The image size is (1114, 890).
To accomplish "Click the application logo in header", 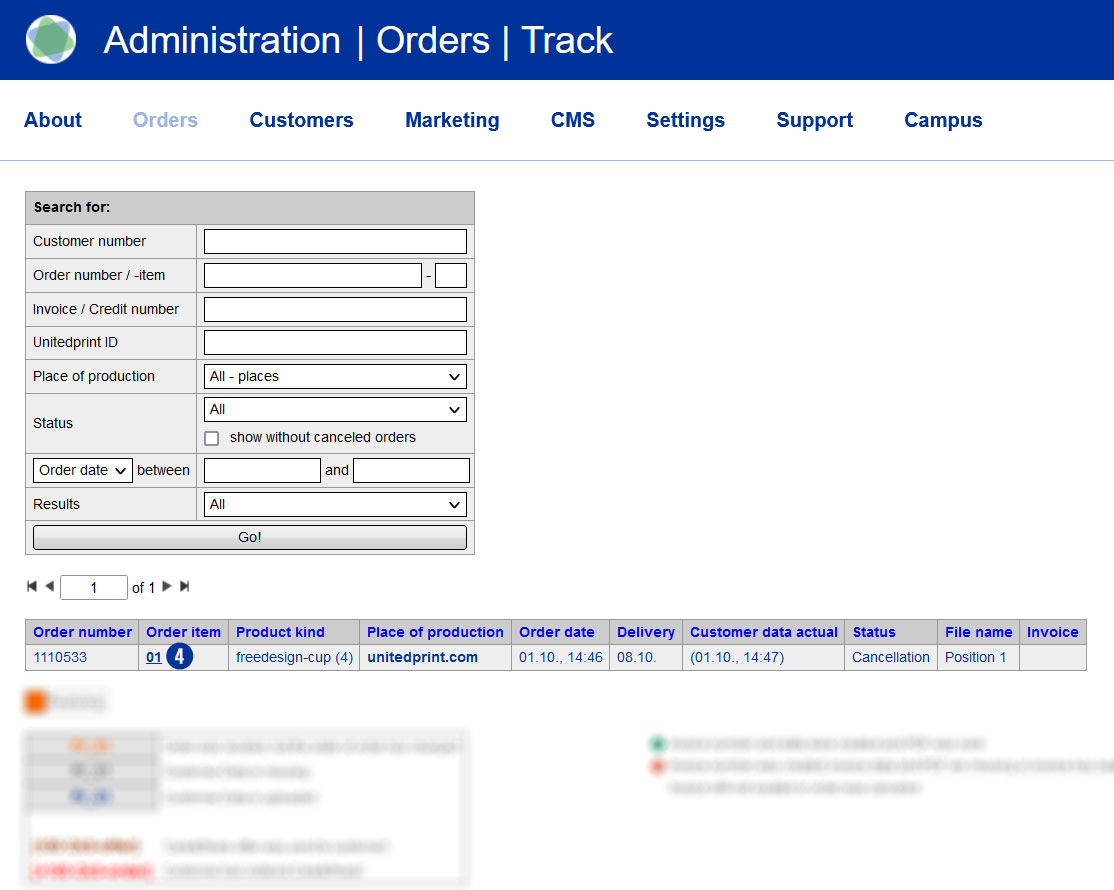I will pyautogui.click(x=51, y=40).
